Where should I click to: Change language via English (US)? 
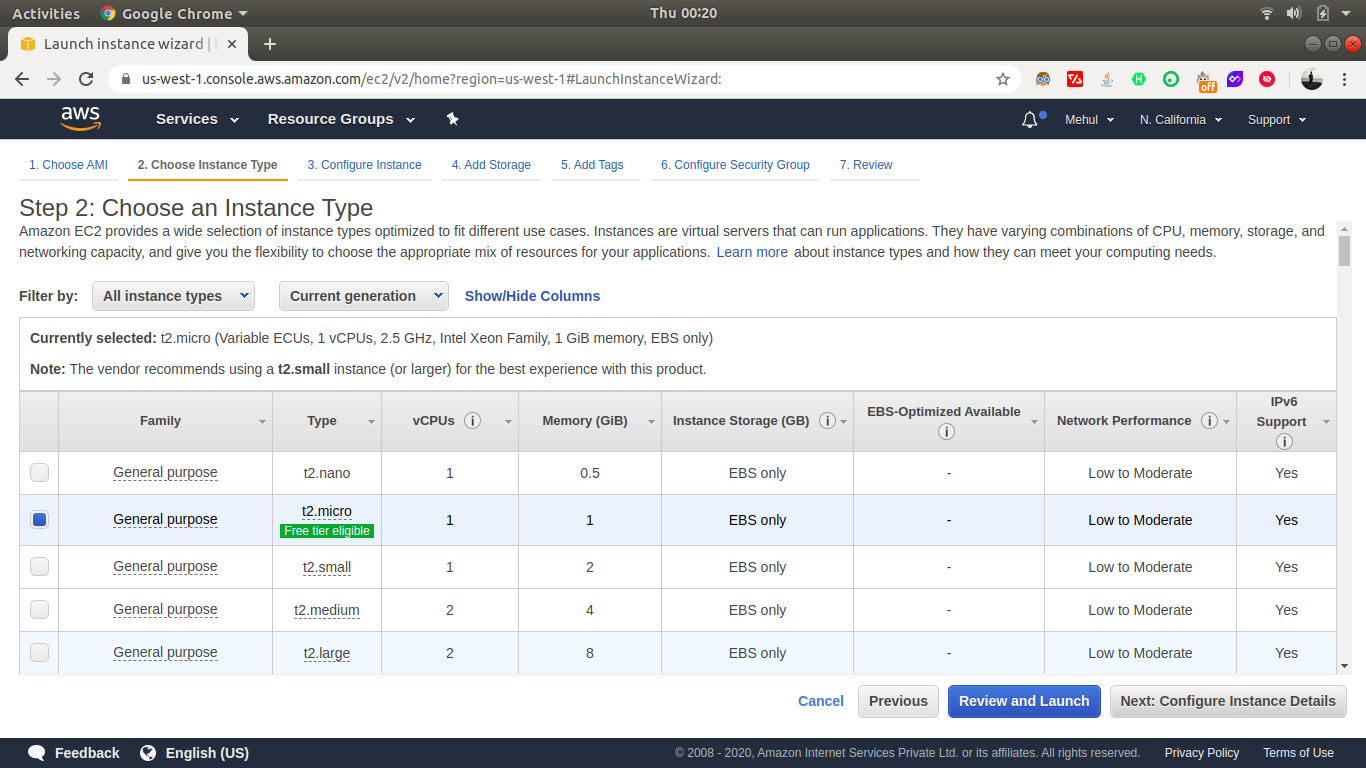coord(195,753)
